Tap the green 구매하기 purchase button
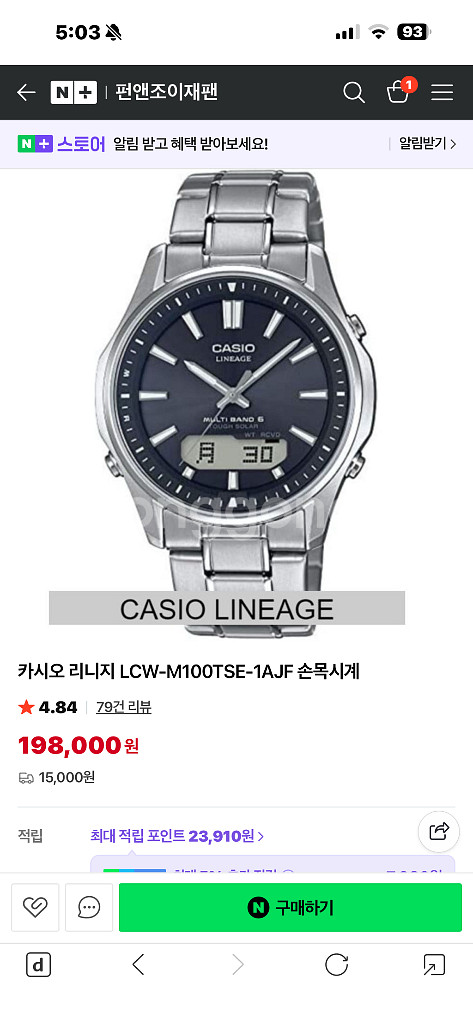Viewport: 473px width, 1024px height. pyautogui.click(x=290, y=907)
